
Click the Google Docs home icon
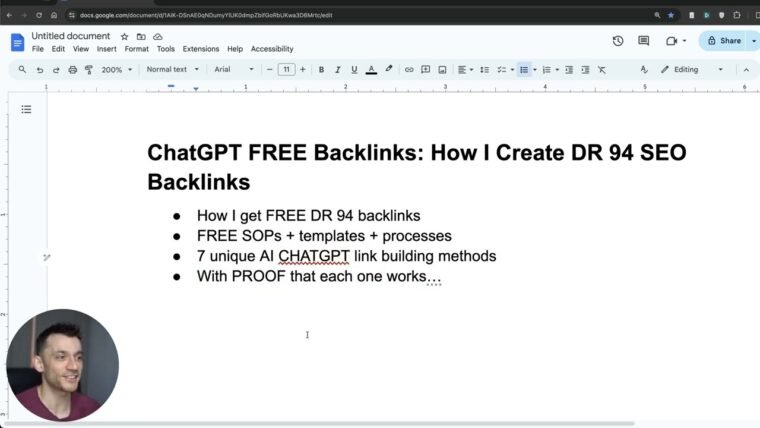(17, 43)
